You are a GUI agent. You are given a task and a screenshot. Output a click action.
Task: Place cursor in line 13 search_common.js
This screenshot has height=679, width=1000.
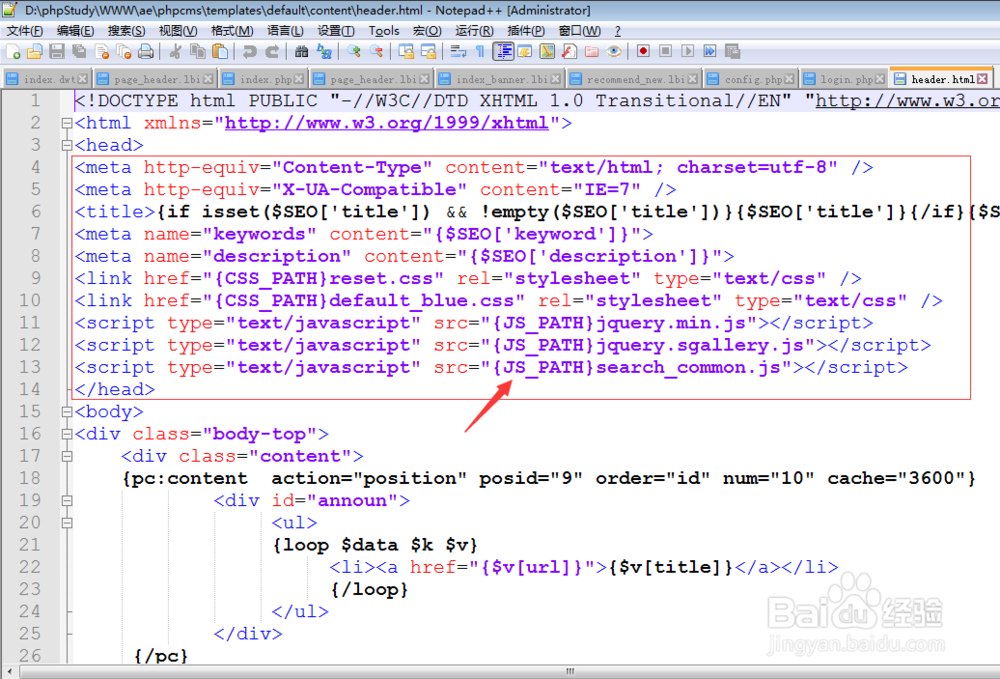click(x=688, y=367)
